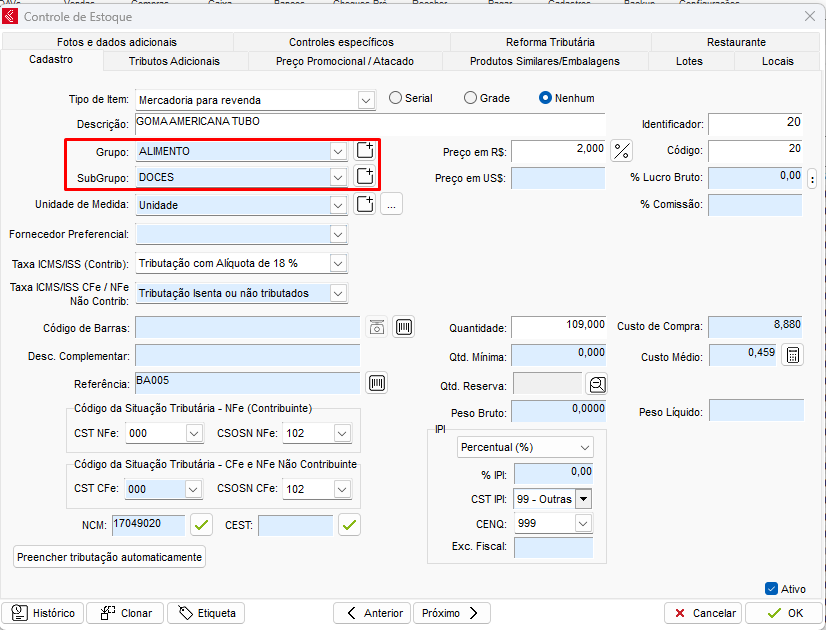Click the Próximo button

point(450,613)
